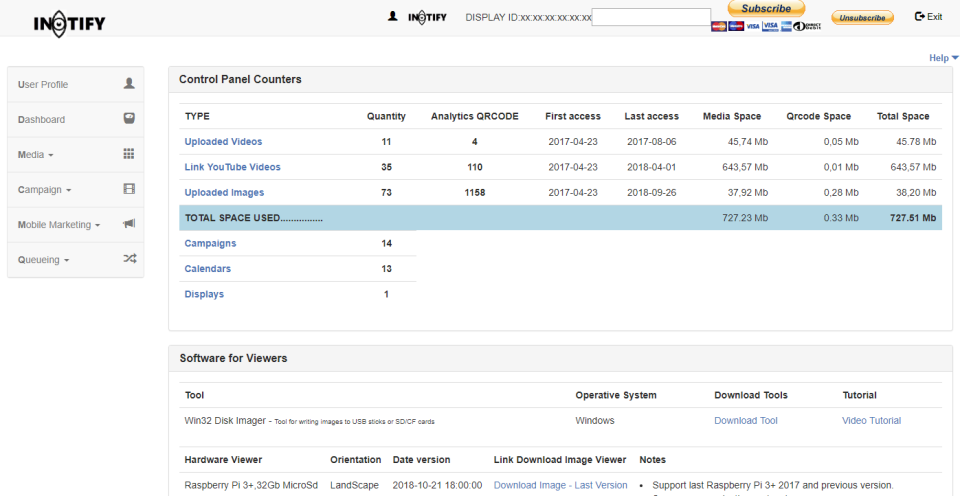Open the Queueing sidebar menu
The image size is (960, 496).
tap(44, 260)
